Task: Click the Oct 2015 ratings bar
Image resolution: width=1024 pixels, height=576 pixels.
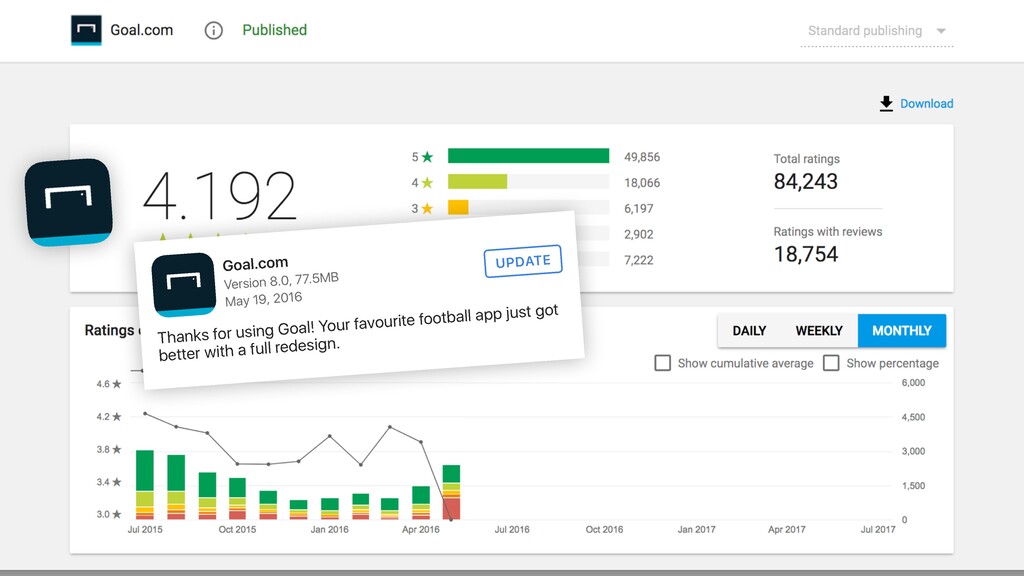Action: coord(237,498)
